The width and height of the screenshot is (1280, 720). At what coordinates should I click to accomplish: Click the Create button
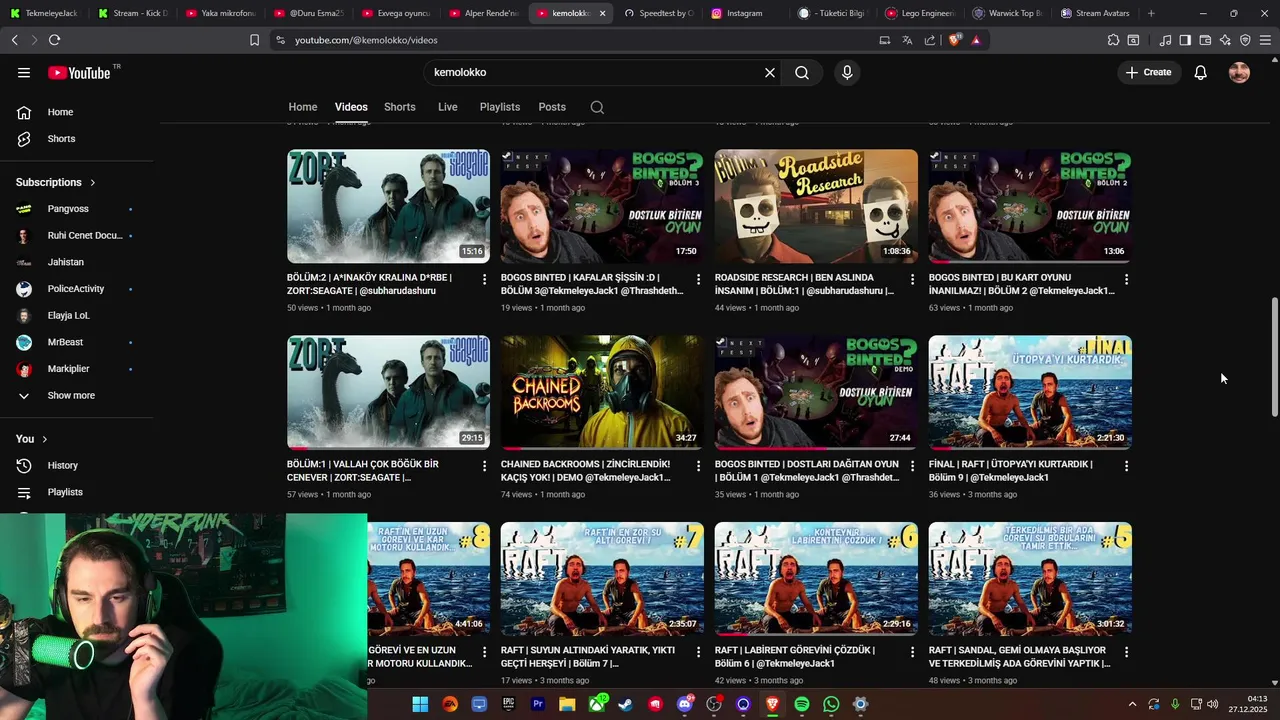click(1149, 72)
